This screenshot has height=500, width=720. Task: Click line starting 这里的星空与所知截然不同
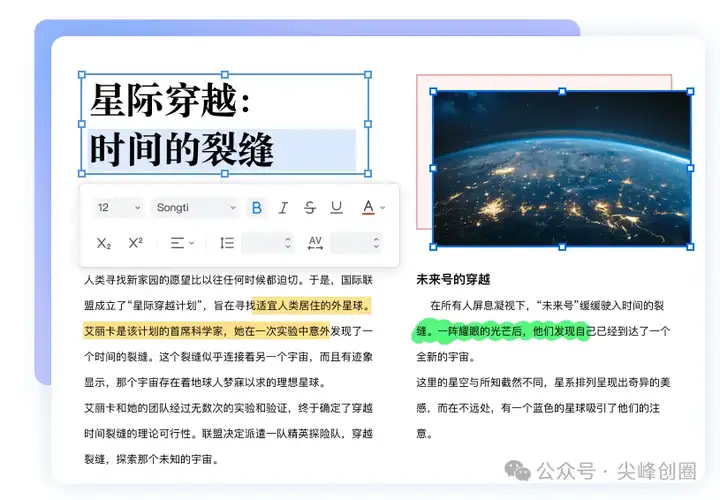pyautogui.click(x=543, y=382)
